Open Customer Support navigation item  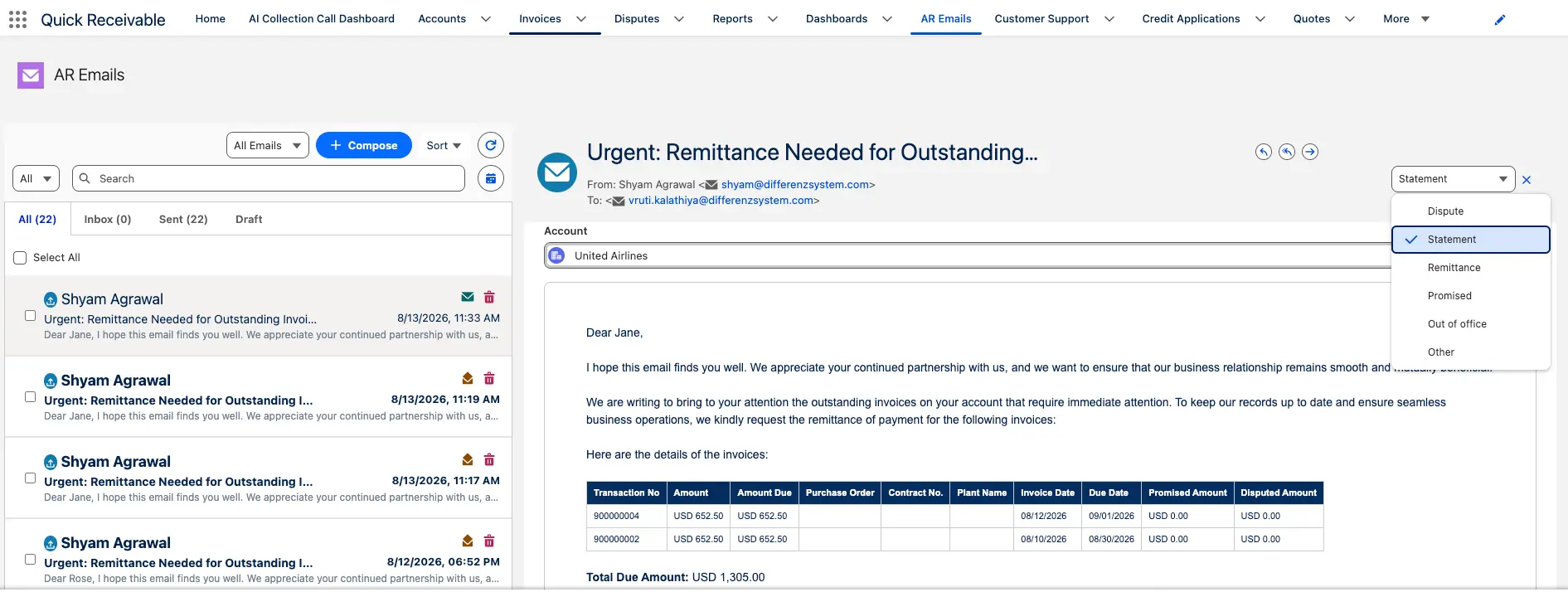pyautogui.click(x=1041, y=19)
